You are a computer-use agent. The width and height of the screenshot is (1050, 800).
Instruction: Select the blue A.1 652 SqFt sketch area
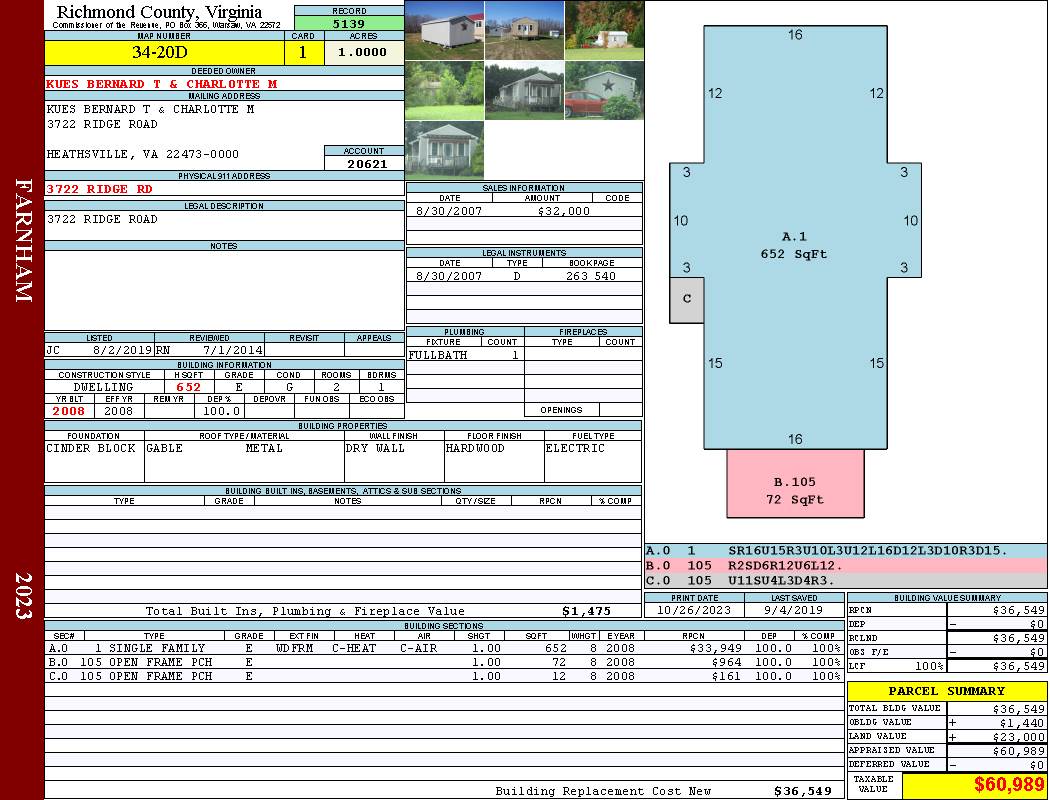[794, 245]
